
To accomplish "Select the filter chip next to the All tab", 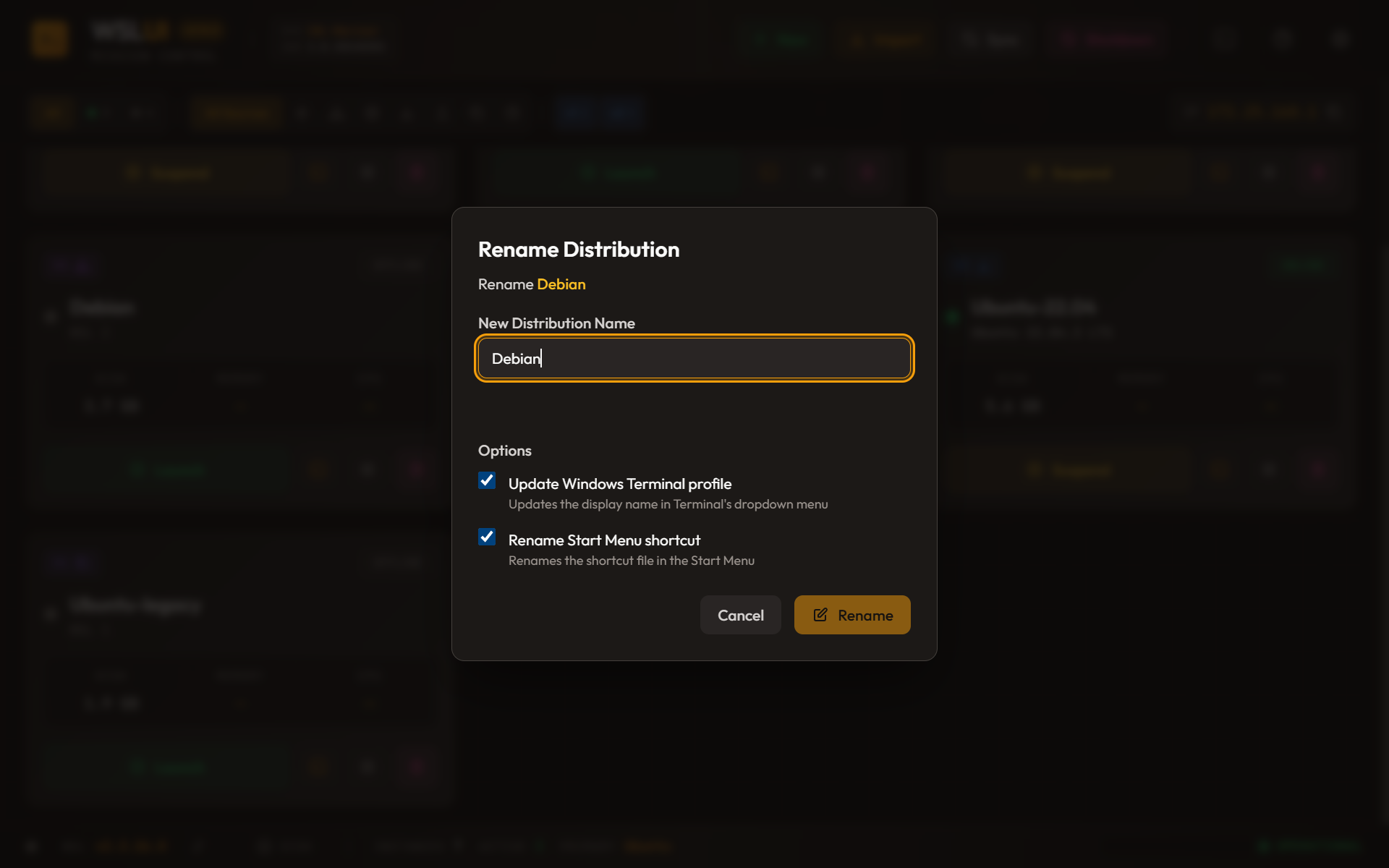I will 99,112.
